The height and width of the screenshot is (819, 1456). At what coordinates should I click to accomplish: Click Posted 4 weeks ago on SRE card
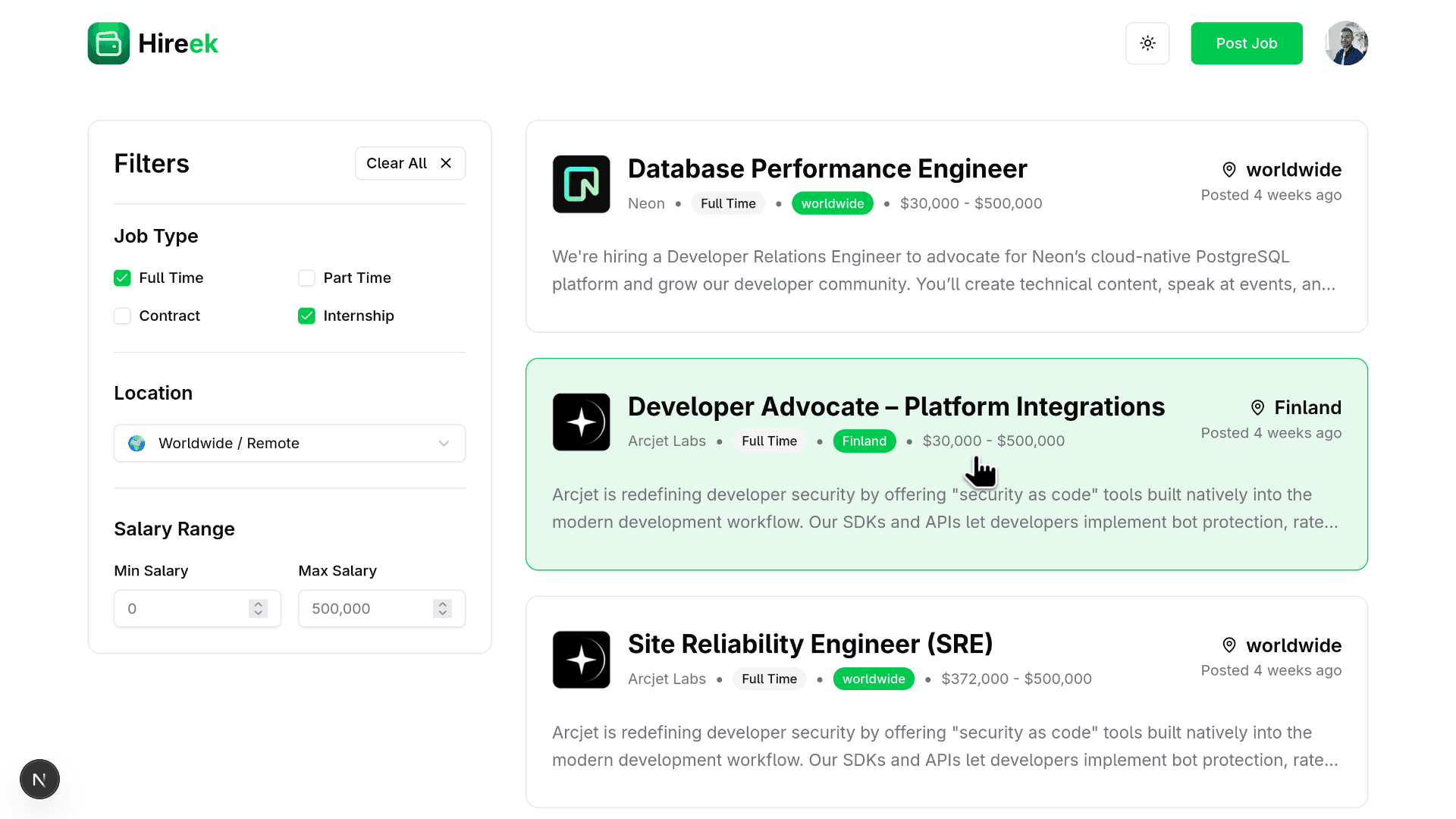pos(1271,670)
